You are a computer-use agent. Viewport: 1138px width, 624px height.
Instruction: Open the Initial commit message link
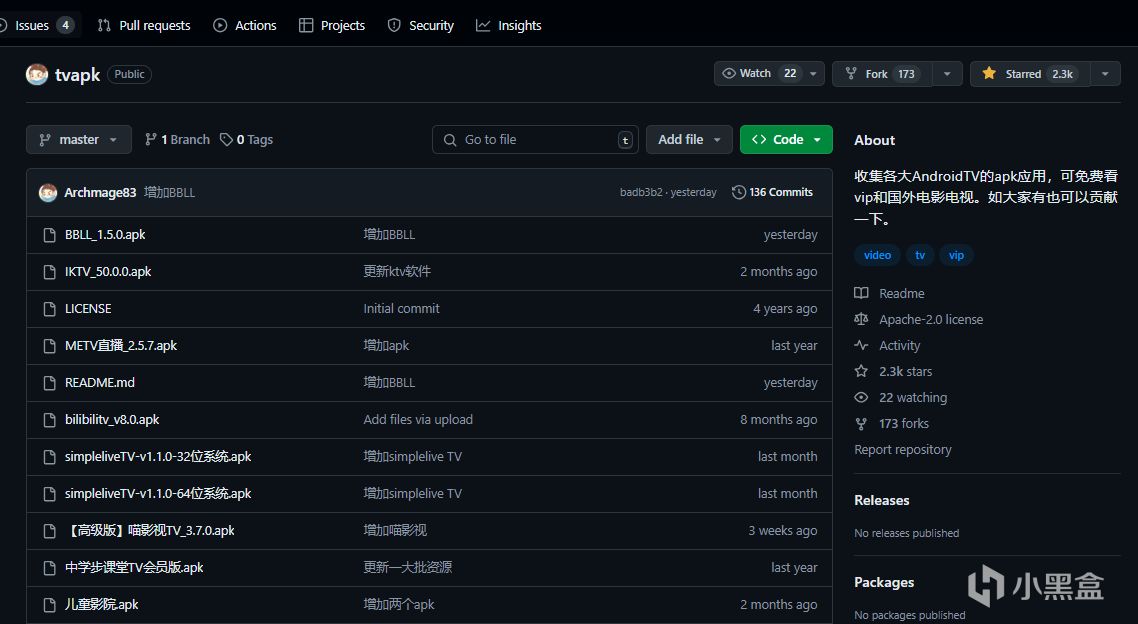pos(401,308)
